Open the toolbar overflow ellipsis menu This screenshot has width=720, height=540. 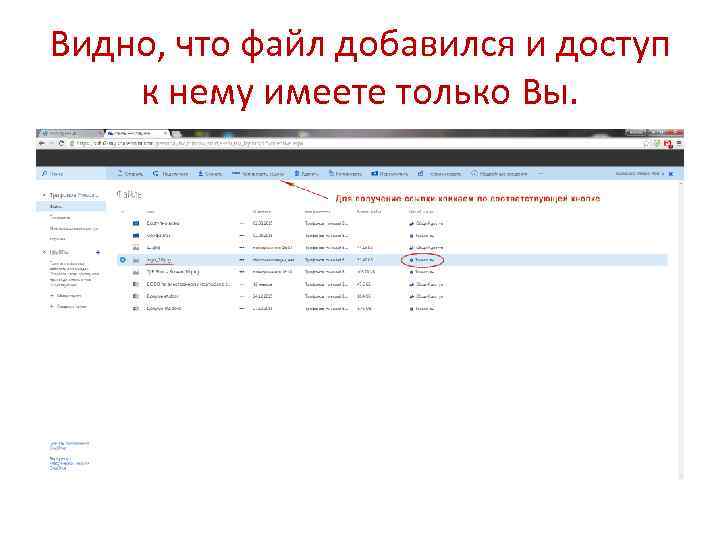tap(540, 174)
